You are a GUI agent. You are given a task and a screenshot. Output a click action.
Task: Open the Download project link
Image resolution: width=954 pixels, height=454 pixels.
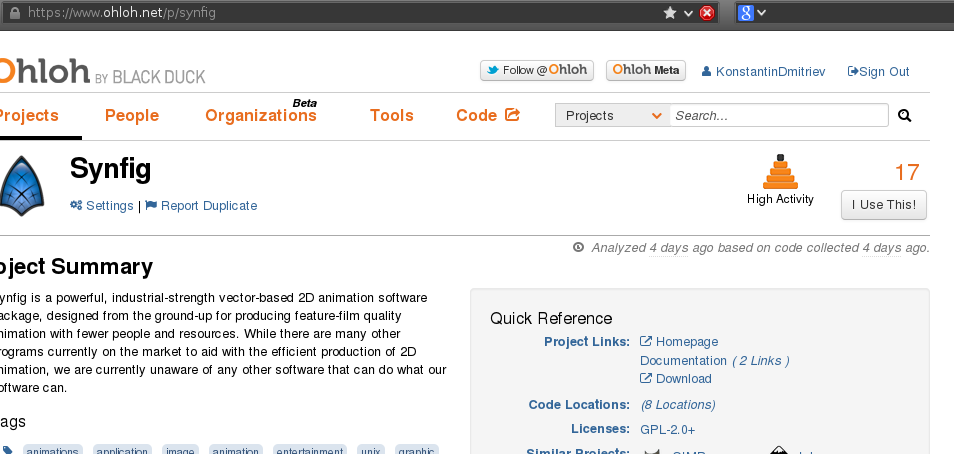[676, 379]
